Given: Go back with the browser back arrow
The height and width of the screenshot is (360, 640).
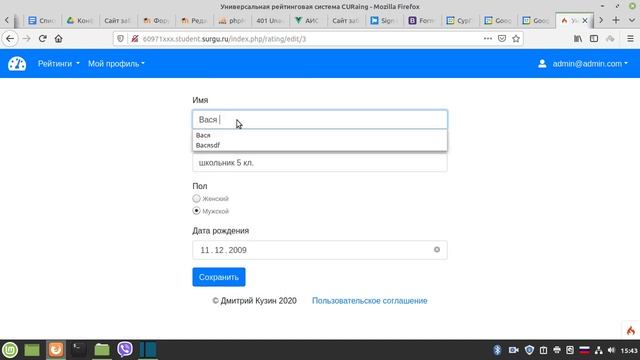Looking at the screenshot, I should pyautogui.click(x=10, y=39).
